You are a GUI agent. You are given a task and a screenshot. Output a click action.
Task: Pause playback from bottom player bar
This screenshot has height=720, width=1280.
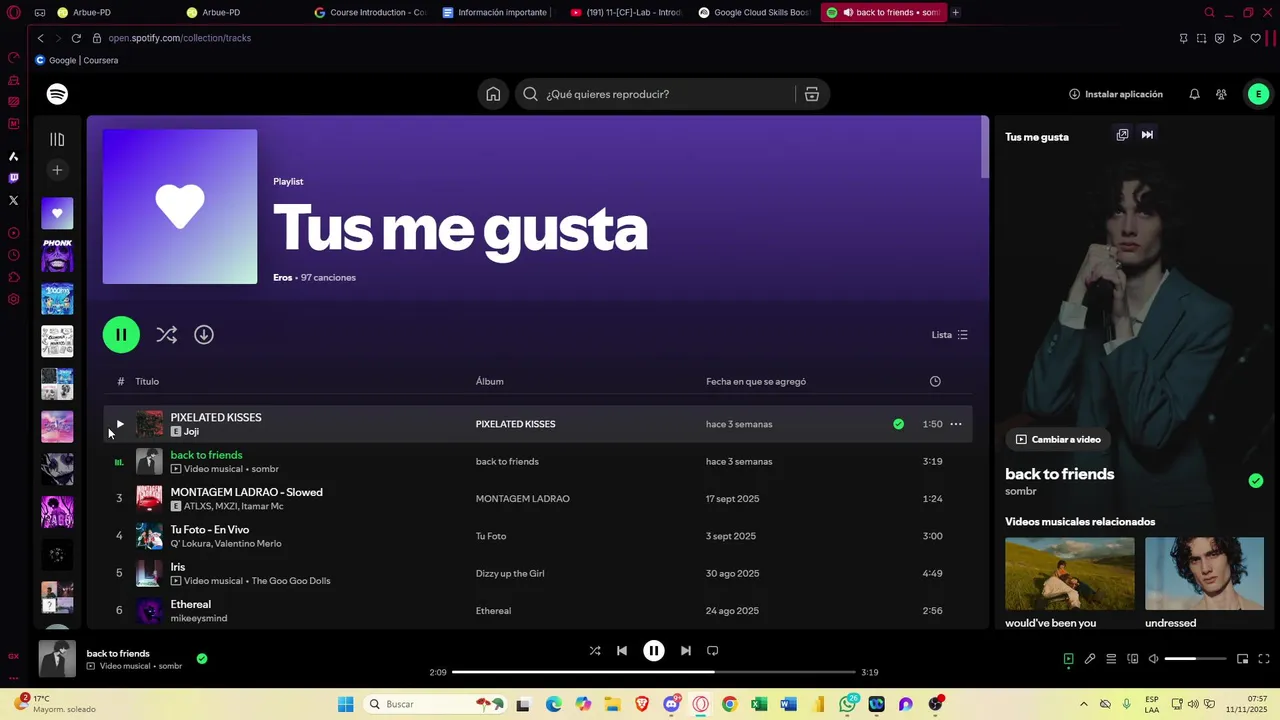tap(653, 650)
